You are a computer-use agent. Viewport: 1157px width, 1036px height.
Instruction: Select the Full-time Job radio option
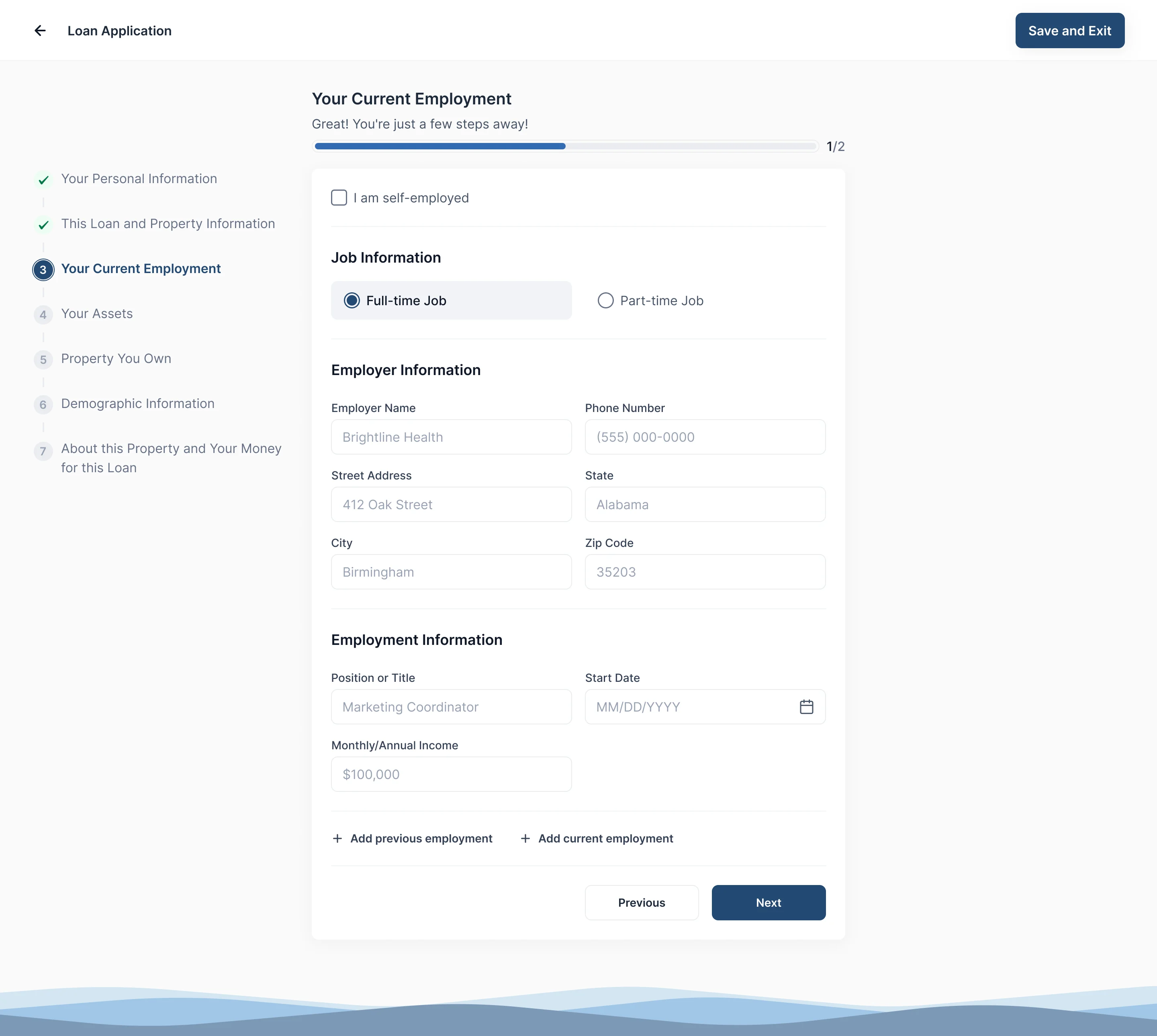click(x=451, y=300)
